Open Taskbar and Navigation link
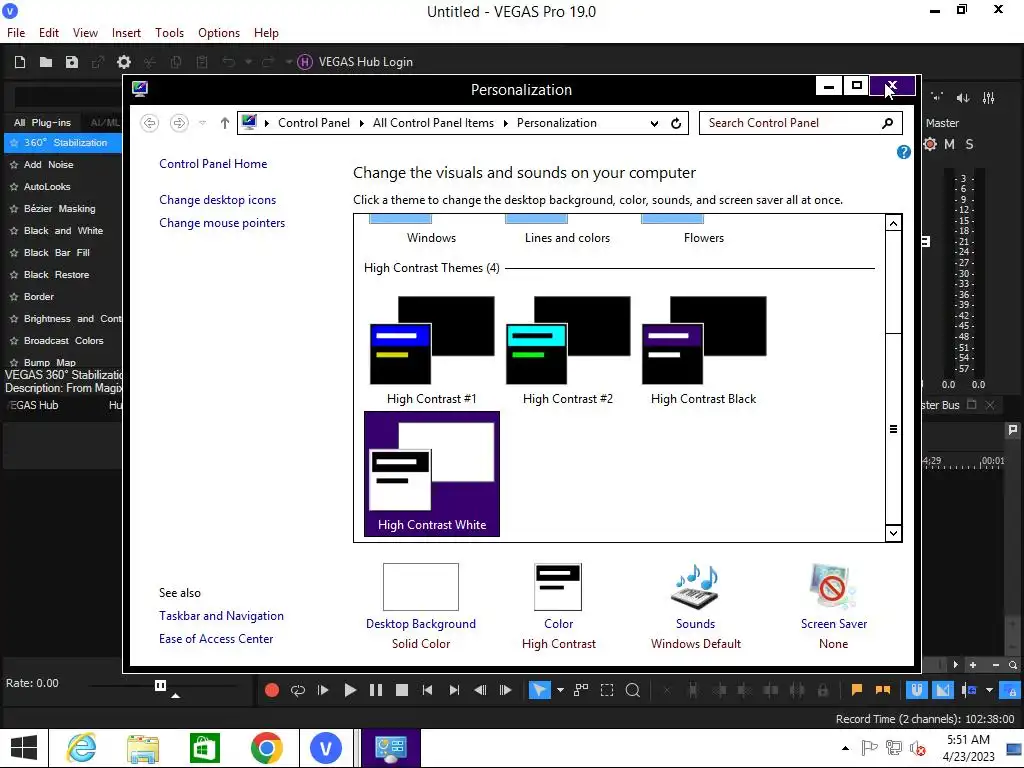The image size is (1024, 768). point(221,616)
